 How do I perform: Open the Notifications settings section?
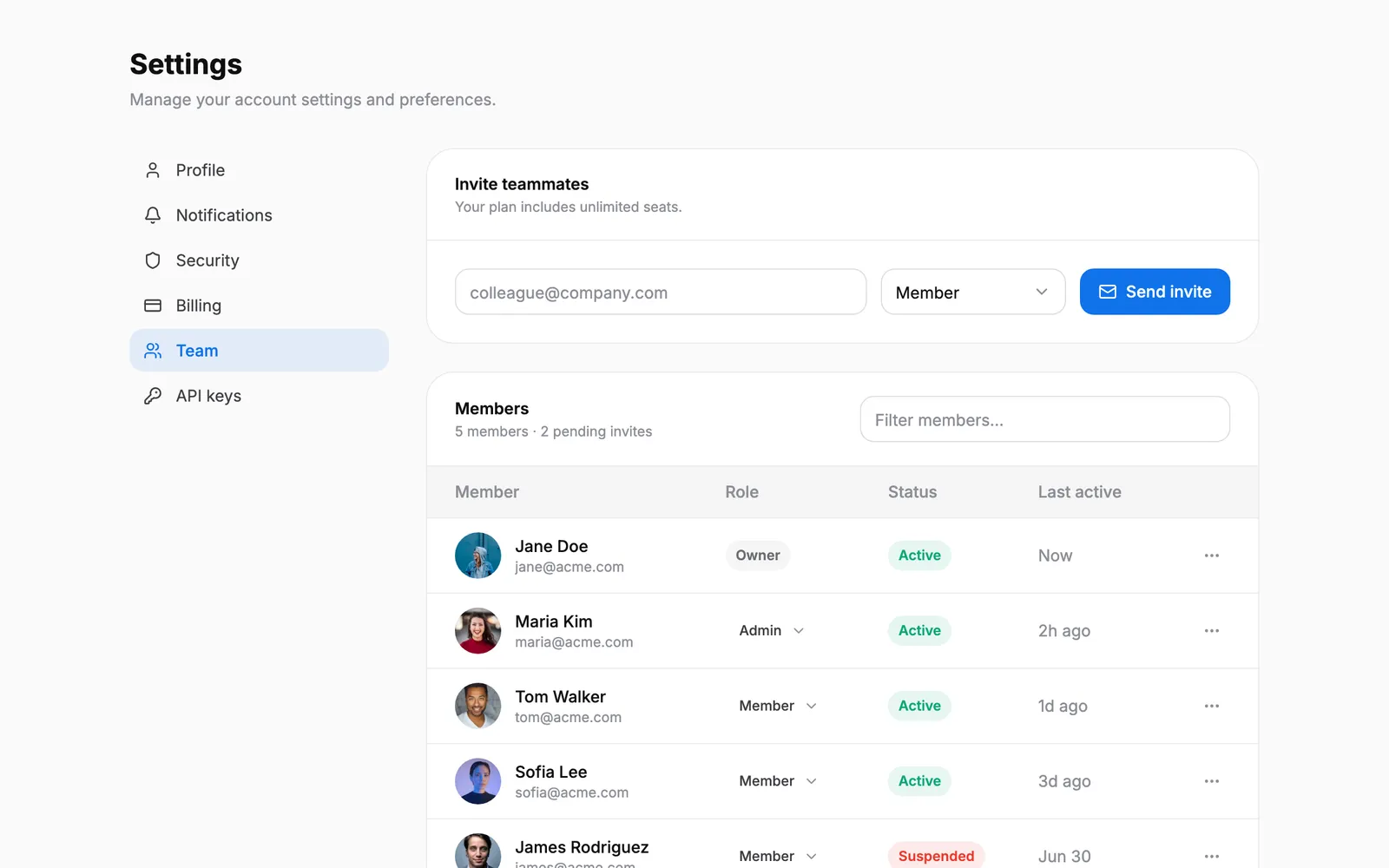click(259, 215)
